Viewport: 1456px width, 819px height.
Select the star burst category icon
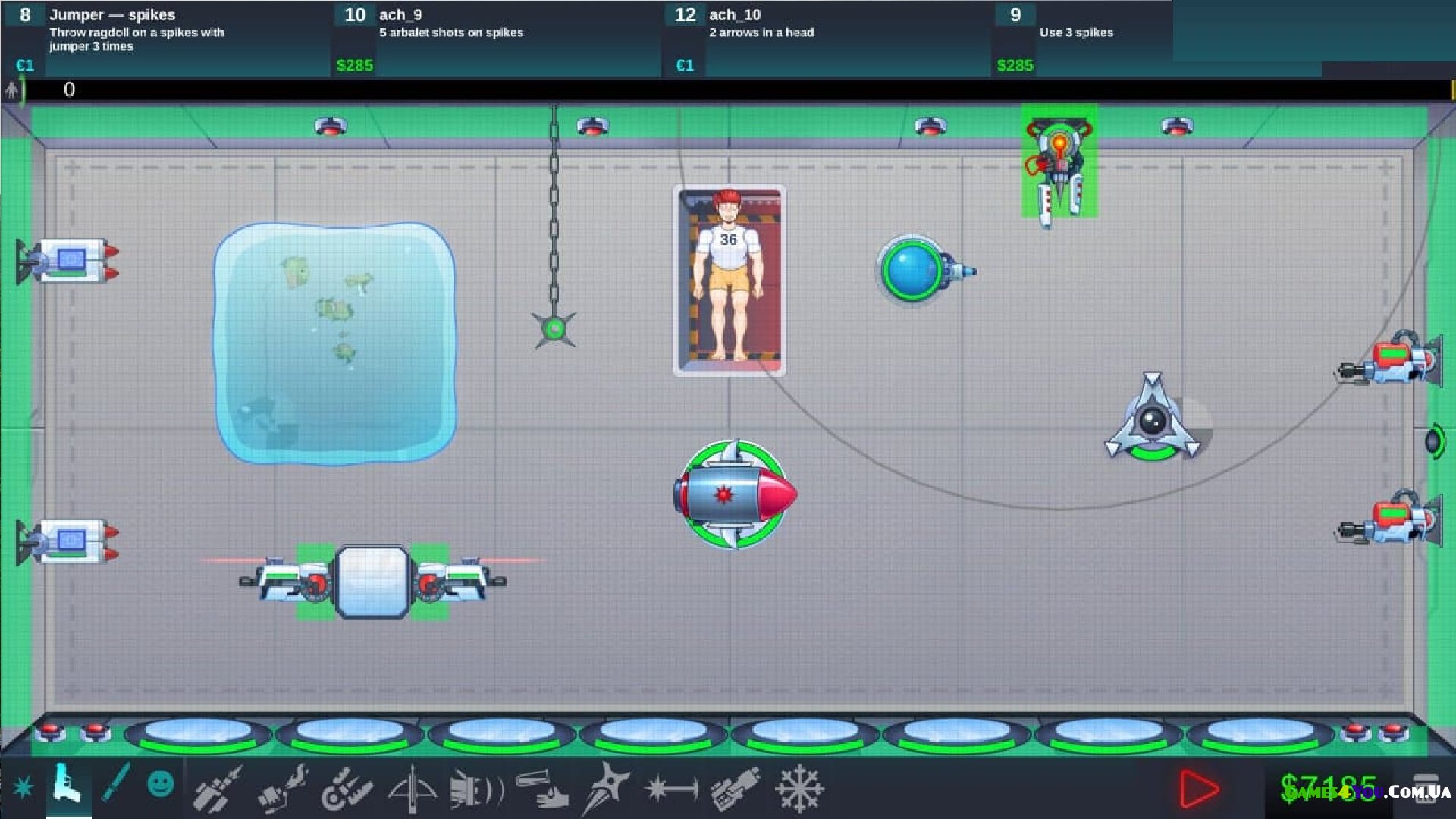point(23,787)
